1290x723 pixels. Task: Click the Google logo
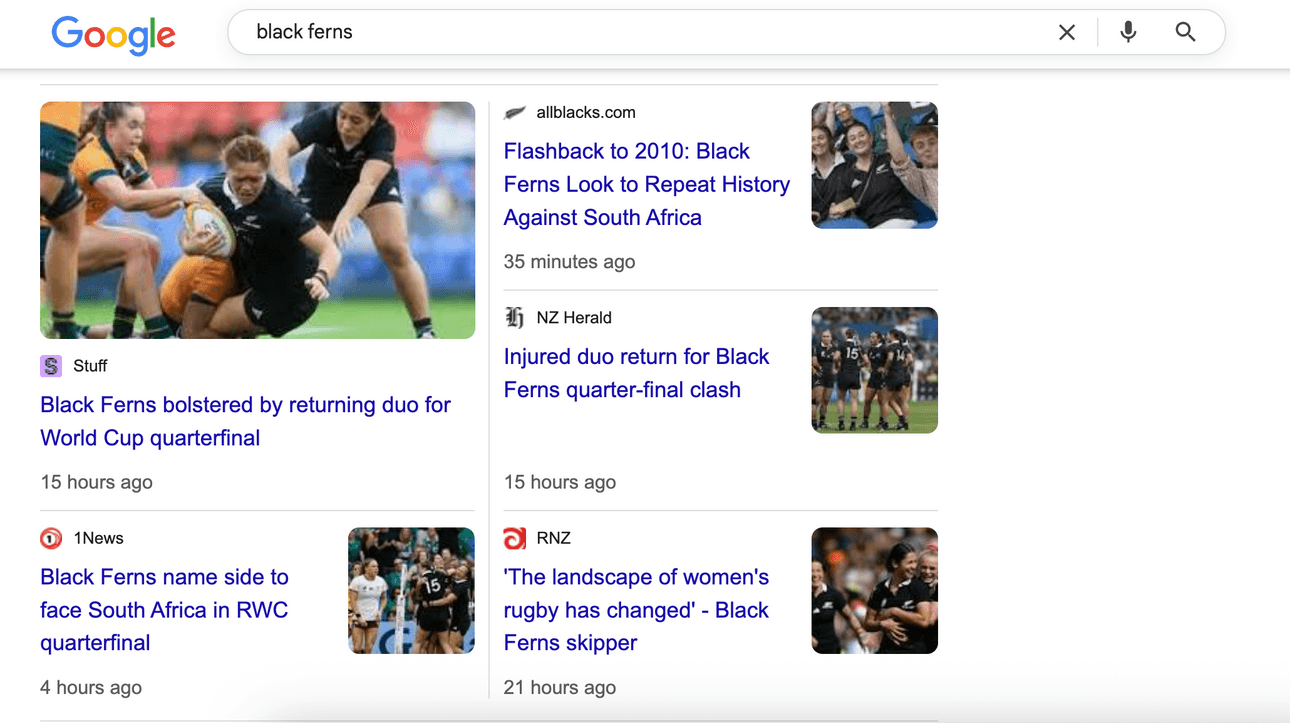pyautogui.click(x=113, y=35)
